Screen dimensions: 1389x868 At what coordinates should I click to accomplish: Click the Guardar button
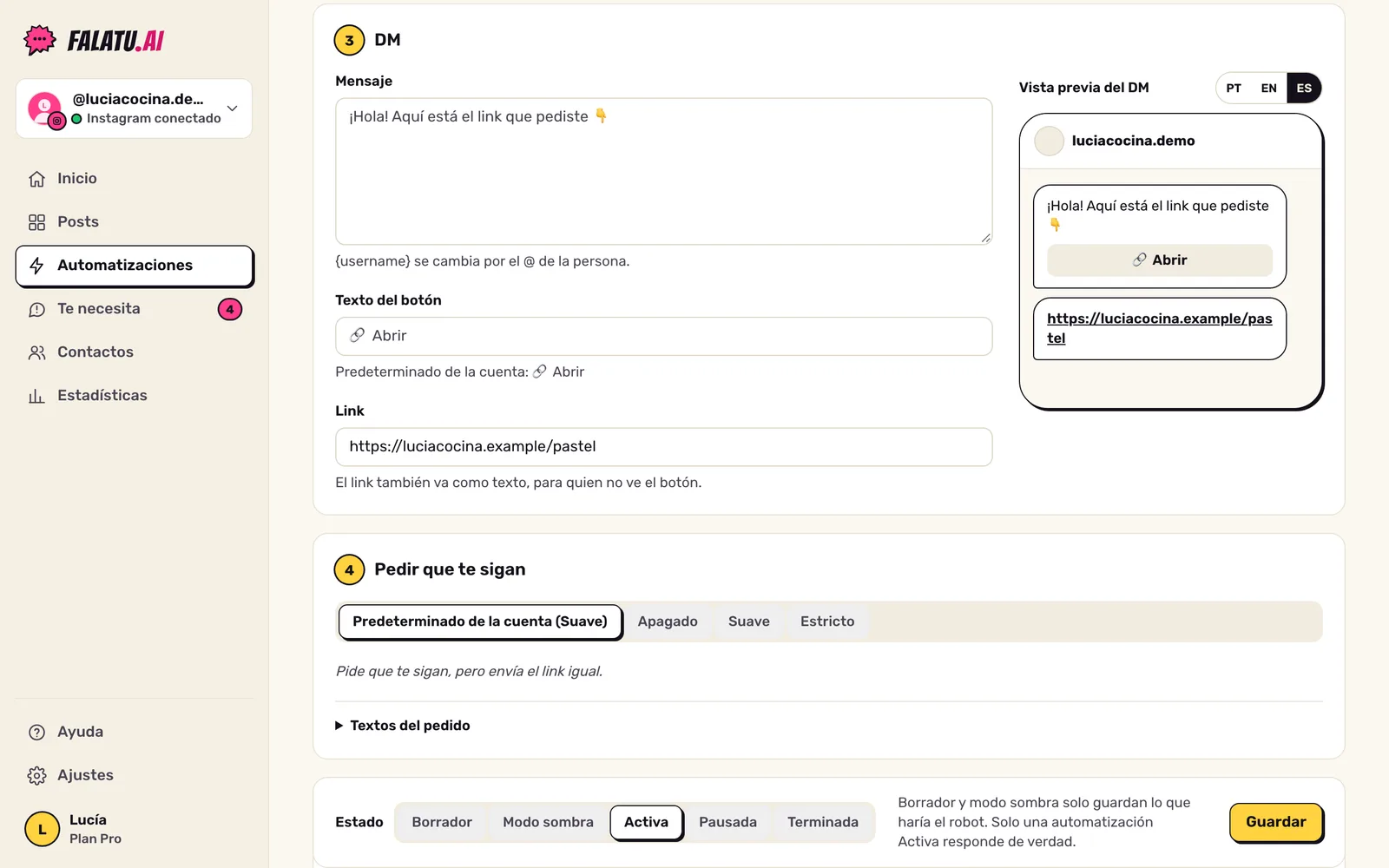point(1276,822)
